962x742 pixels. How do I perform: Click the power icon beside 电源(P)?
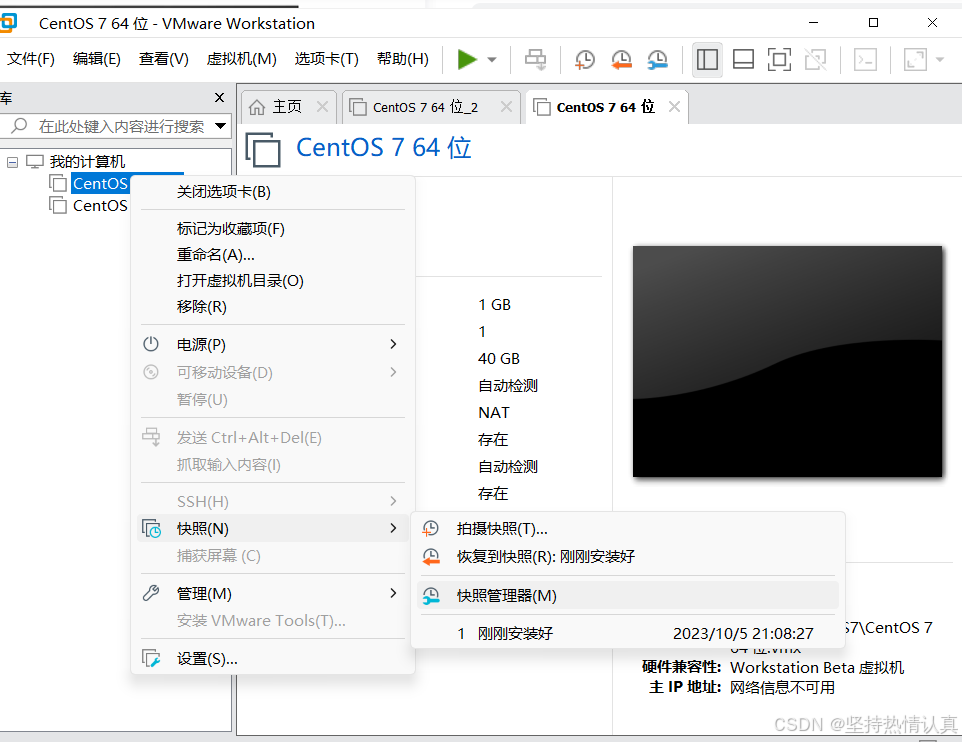coord(151,344)
